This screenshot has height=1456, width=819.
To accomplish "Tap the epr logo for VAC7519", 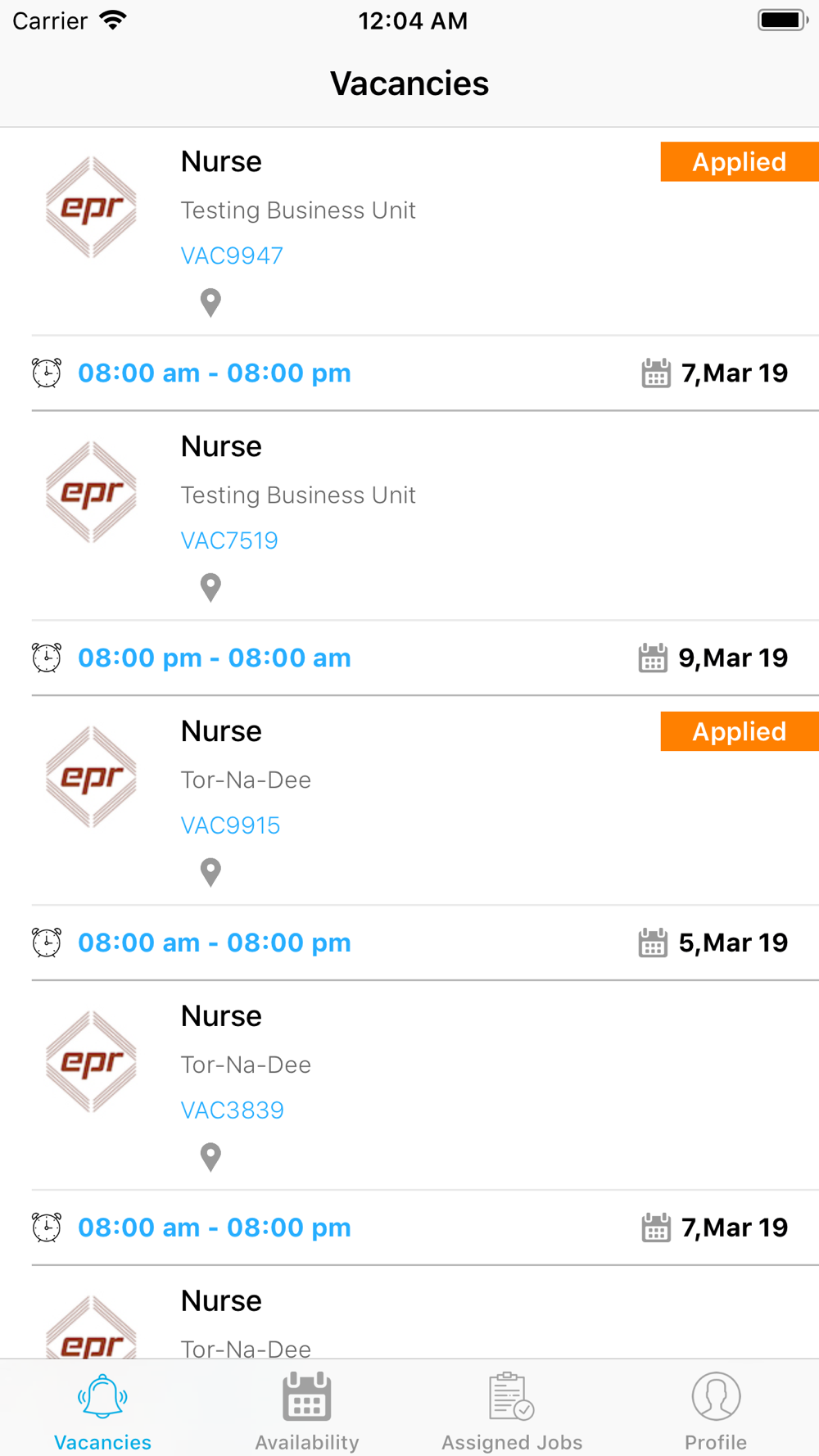I will click(x=91, y=492).
